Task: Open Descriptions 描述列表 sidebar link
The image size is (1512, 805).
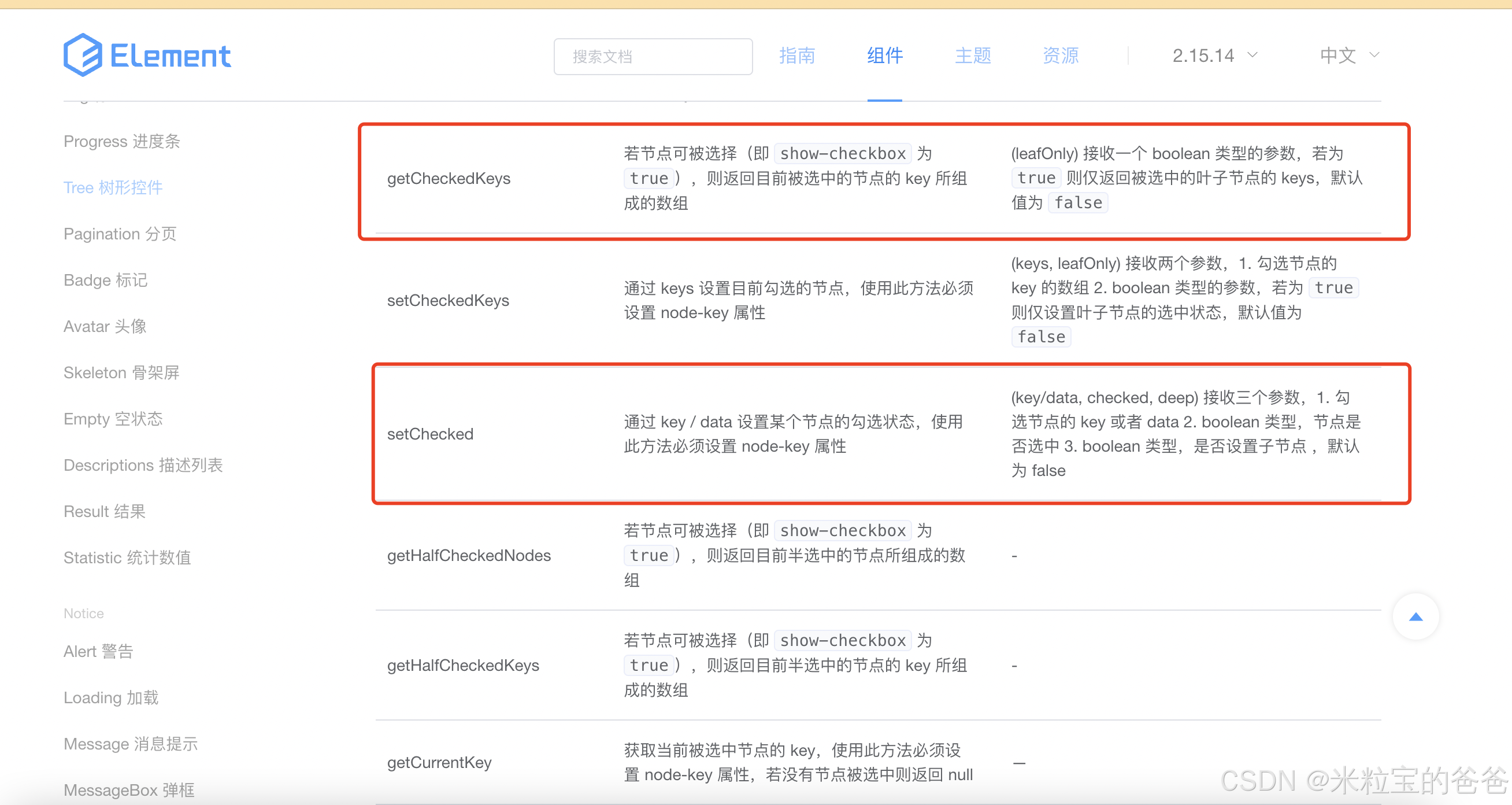Action: 143,465
